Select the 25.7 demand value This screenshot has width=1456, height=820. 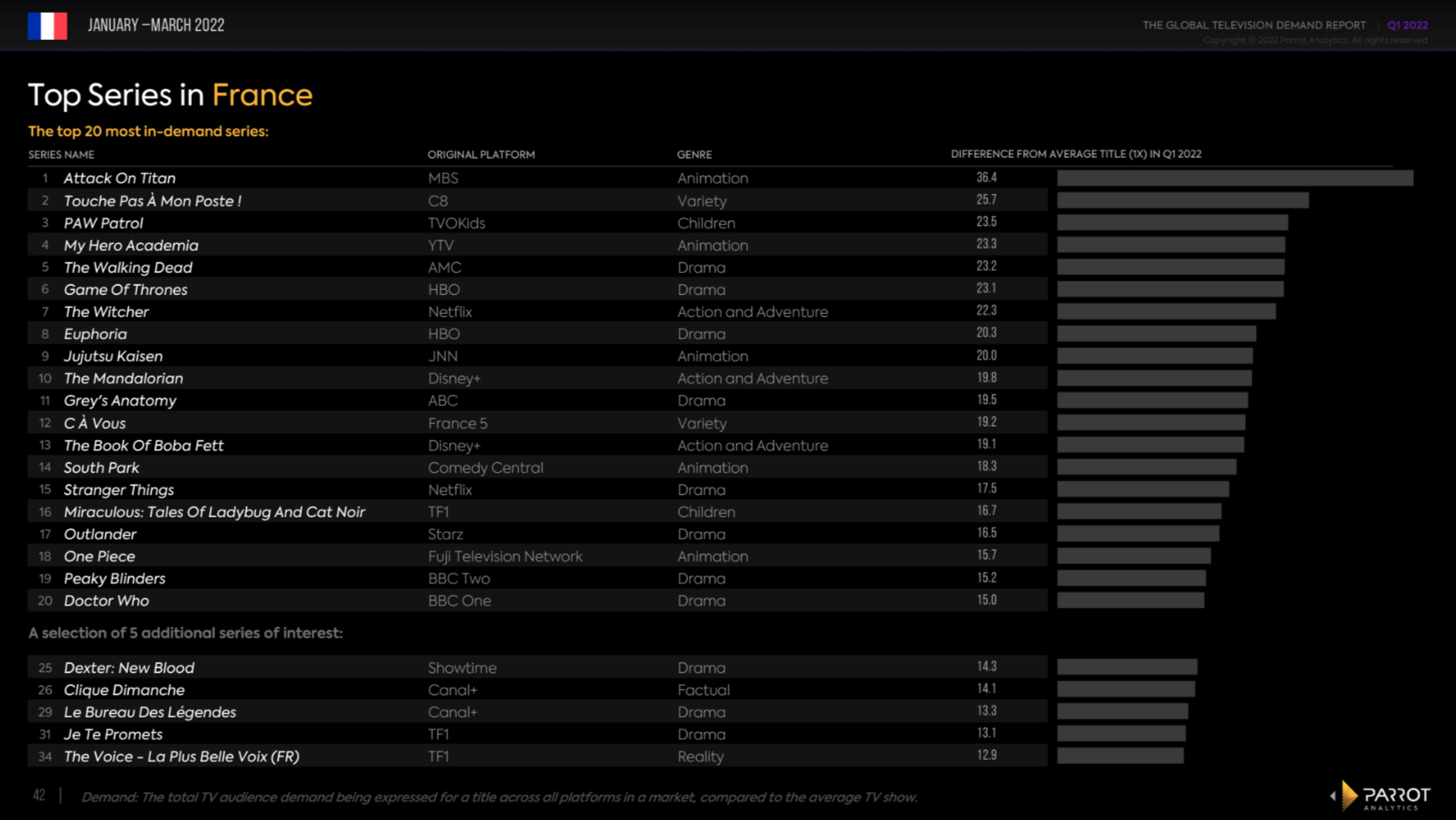click(986, 199)
